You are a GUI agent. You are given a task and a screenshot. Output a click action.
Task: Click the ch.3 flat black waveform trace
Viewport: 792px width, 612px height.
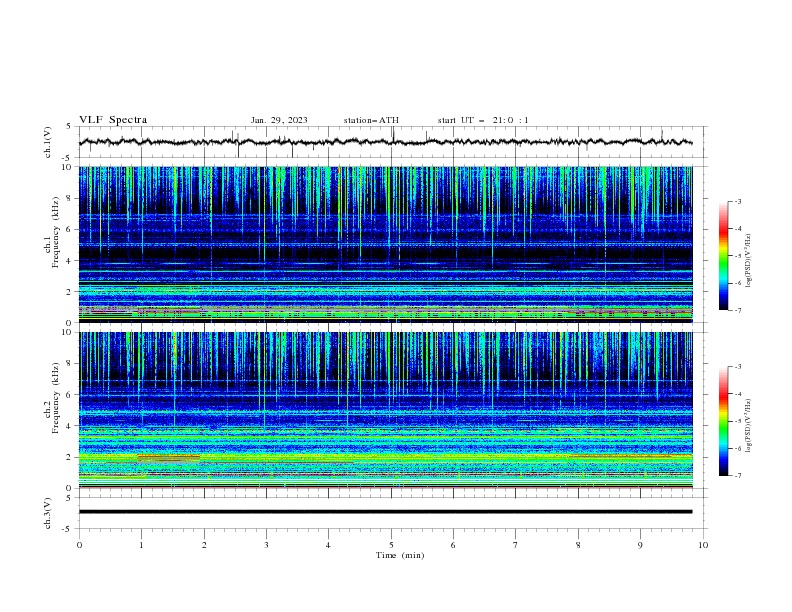[385, 512]
